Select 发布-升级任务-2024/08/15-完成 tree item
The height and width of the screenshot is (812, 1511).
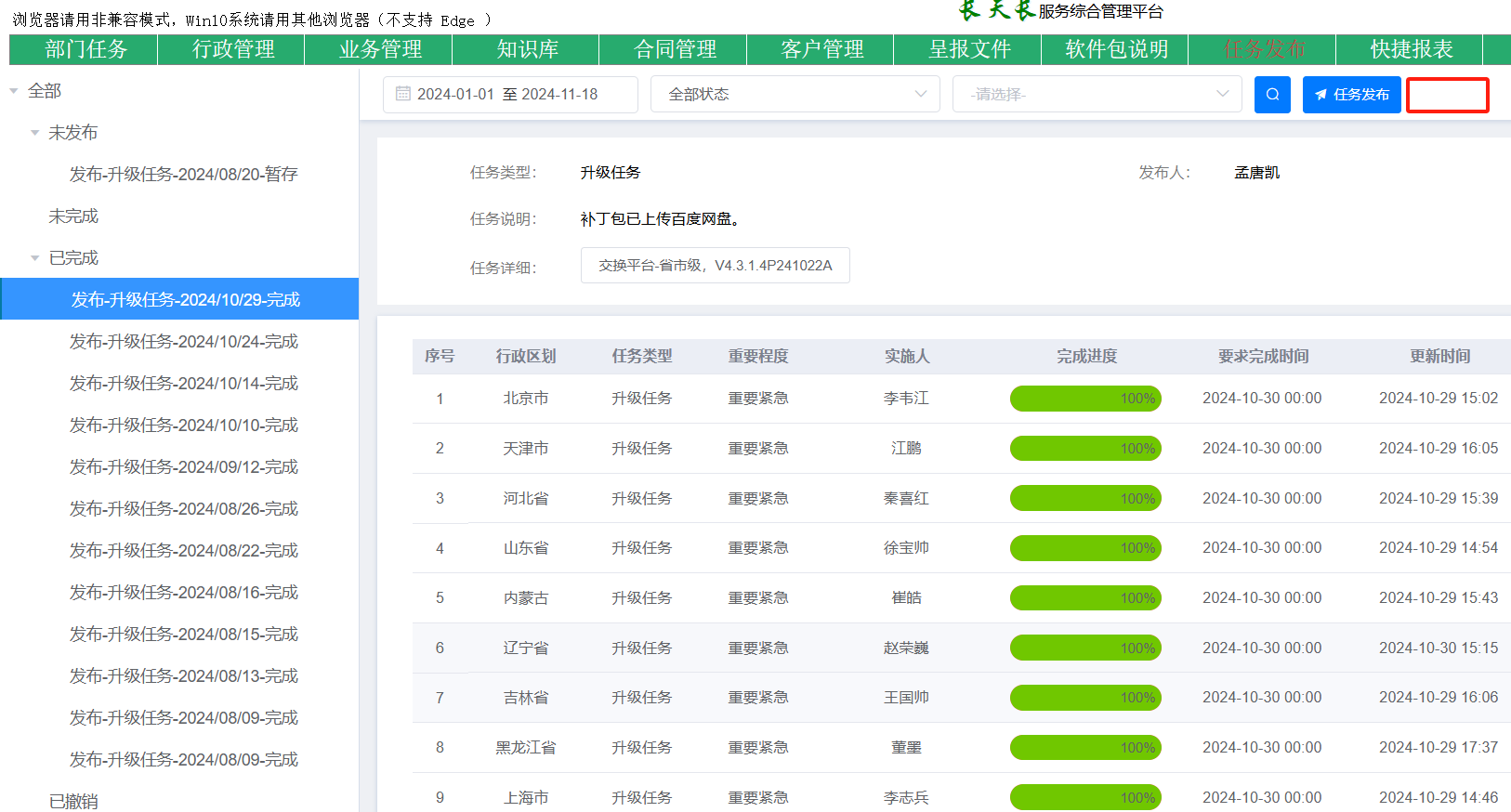[183, 635]
